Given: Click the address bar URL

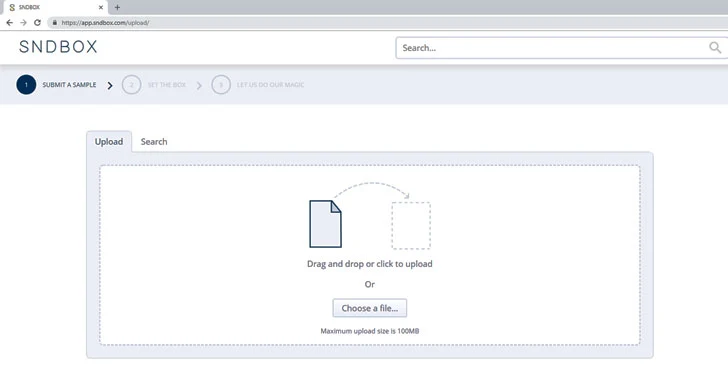Looking at the screenshot, I should pos(105,22).
